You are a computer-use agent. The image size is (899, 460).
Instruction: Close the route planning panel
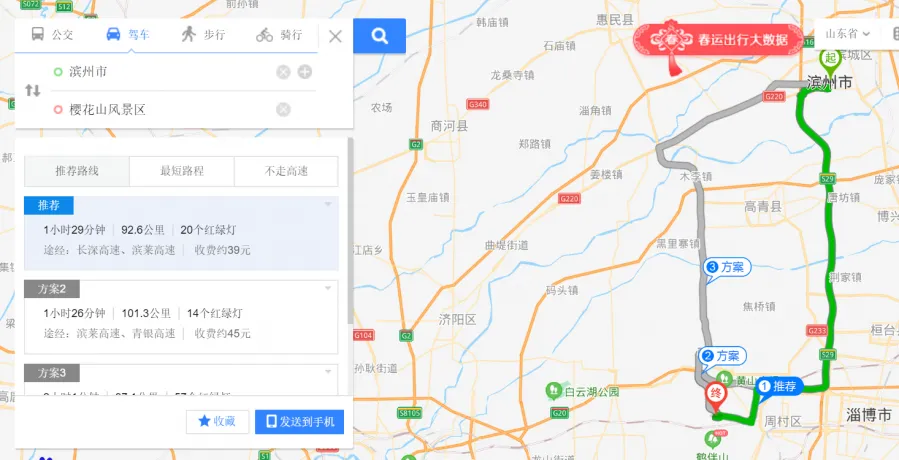point(335,36)
